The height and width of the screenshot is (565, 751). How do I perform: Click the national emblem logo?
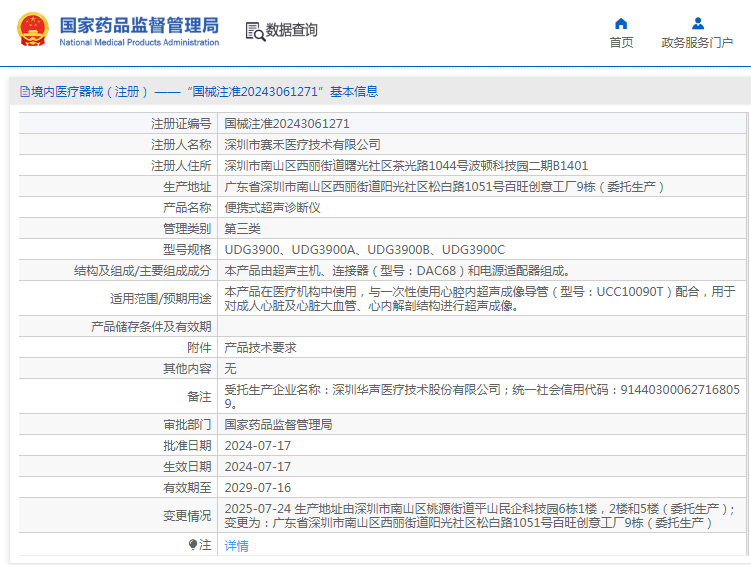pyautogui.click(x=33, y=30)
